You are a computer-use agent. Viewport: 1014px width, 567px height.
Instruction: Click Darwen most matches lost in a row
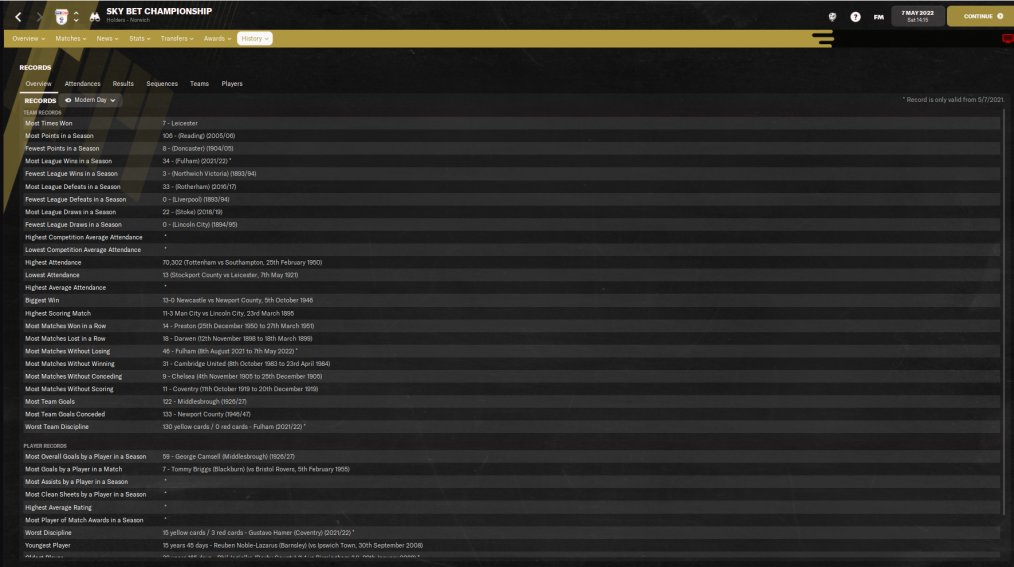(237, 339)
